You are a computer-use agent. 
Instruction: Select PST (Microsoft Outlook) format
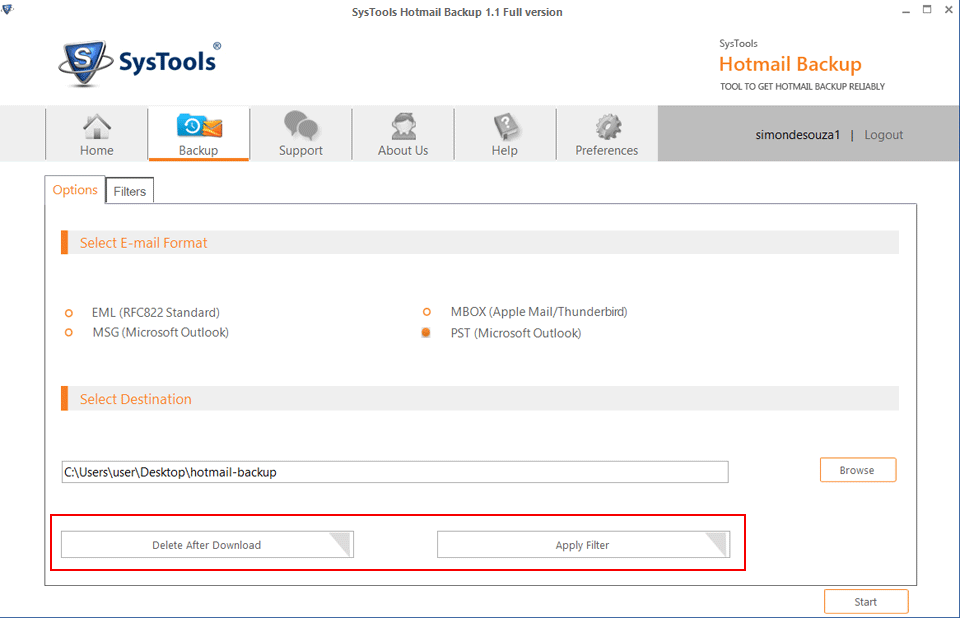click(x=426, y=333)
